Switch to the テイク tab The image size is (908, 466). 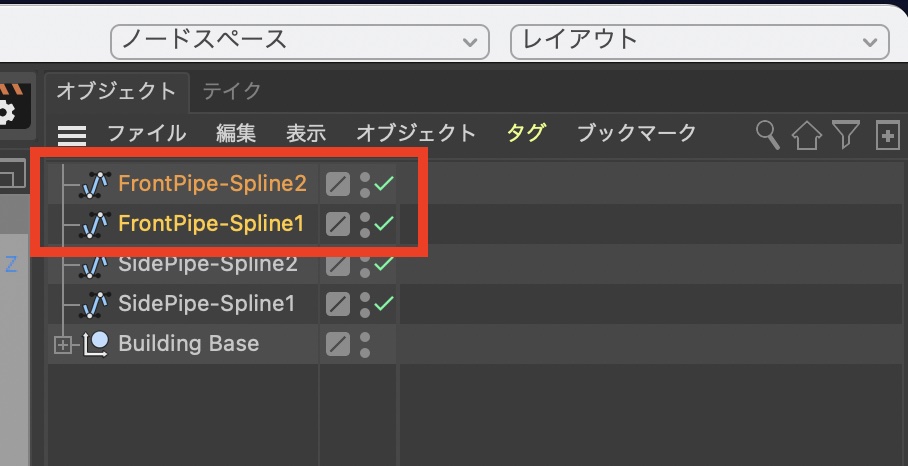(x=232, y=92)
